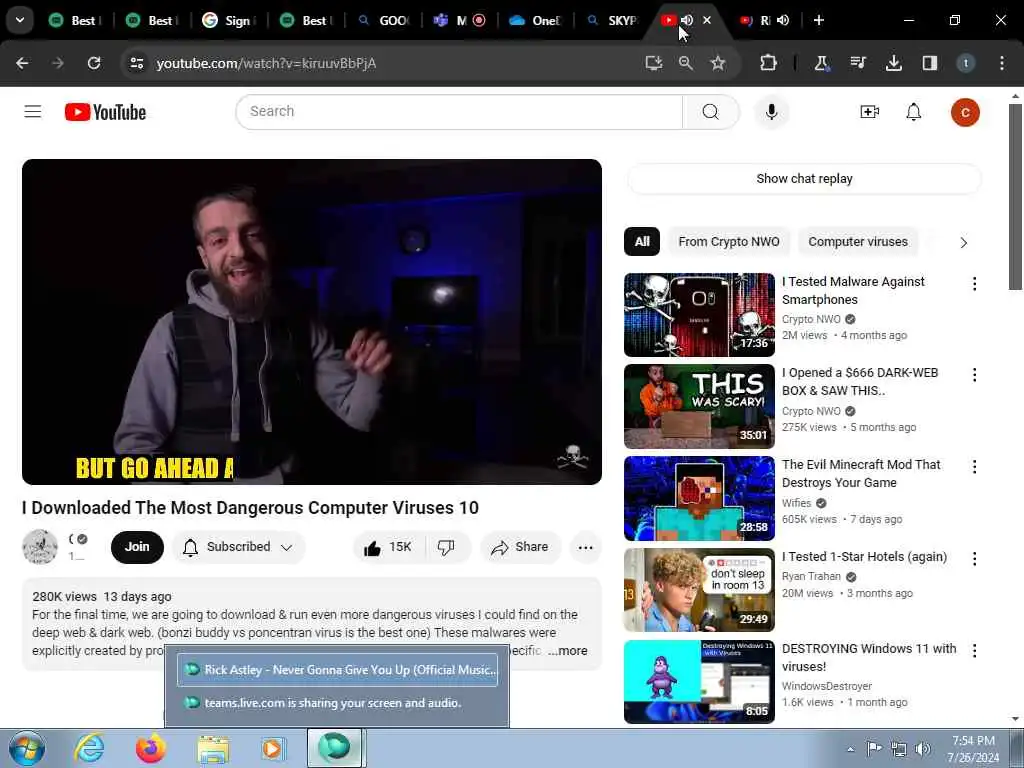Open the Minecraft mod 28:58 thumbnail
The image size is (1024, 768).
coord(699,498)
